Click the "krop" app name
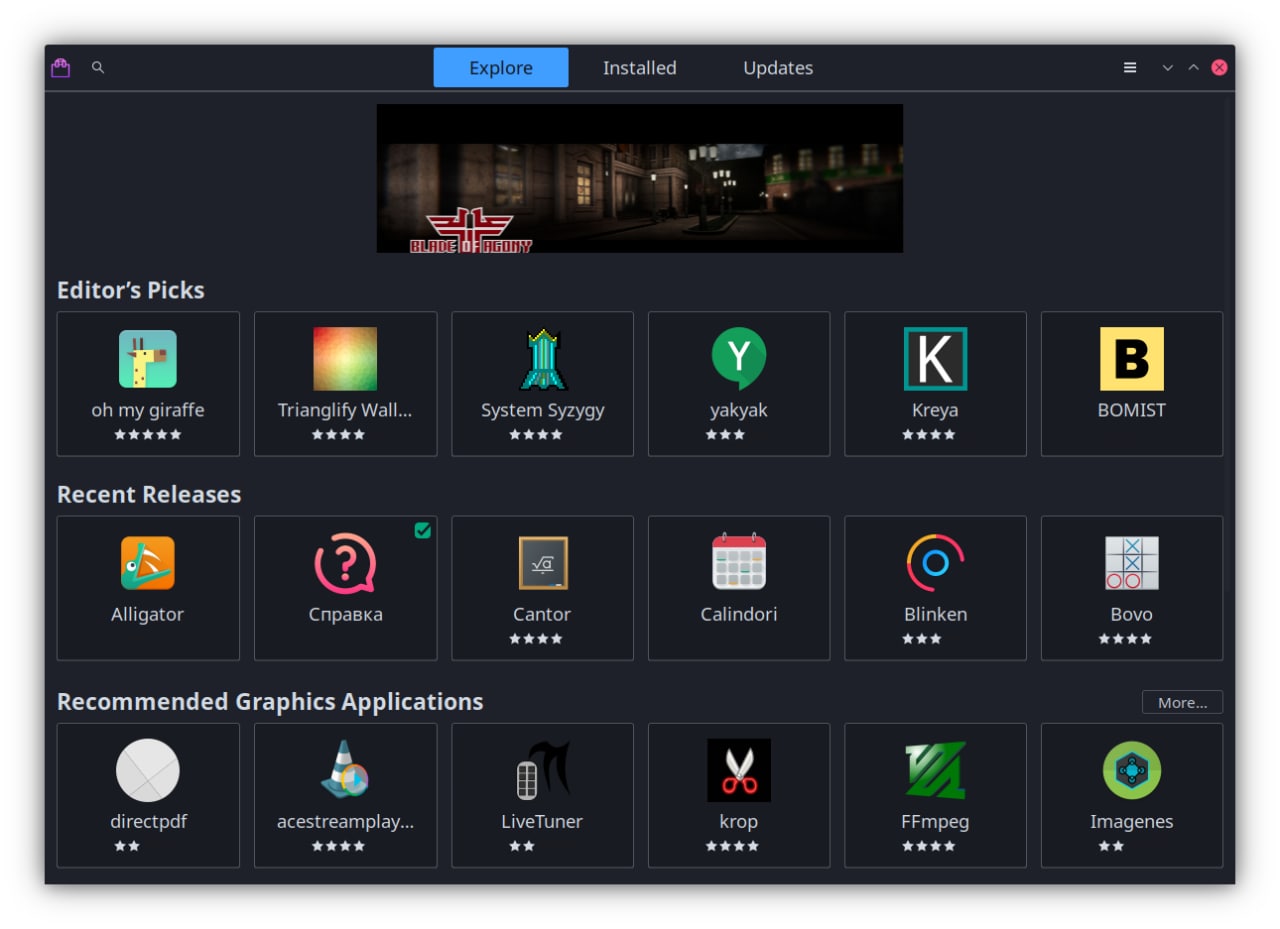Screen dimensions: 1280x929 739,822
